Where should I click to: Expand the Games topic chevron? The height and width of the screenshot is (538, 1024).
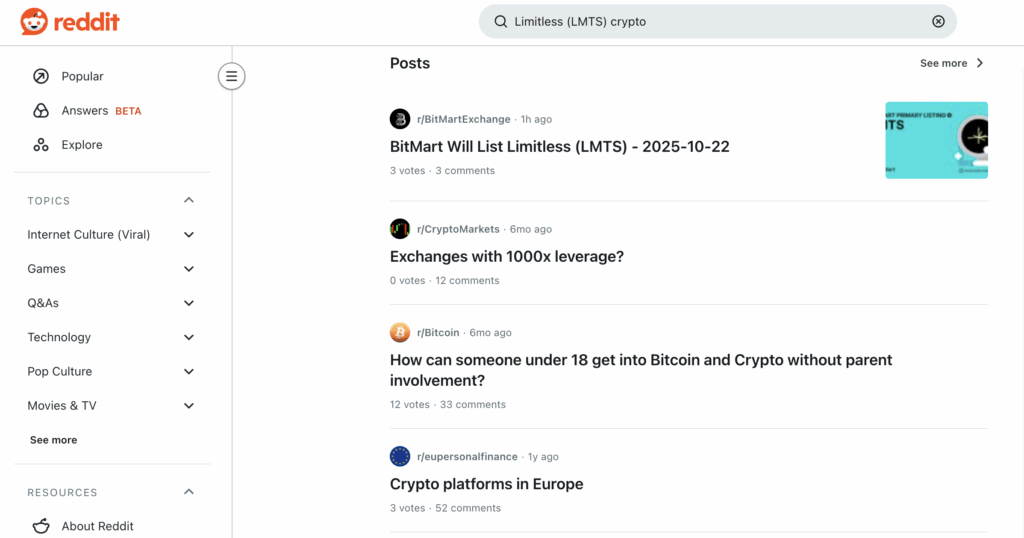189,269
